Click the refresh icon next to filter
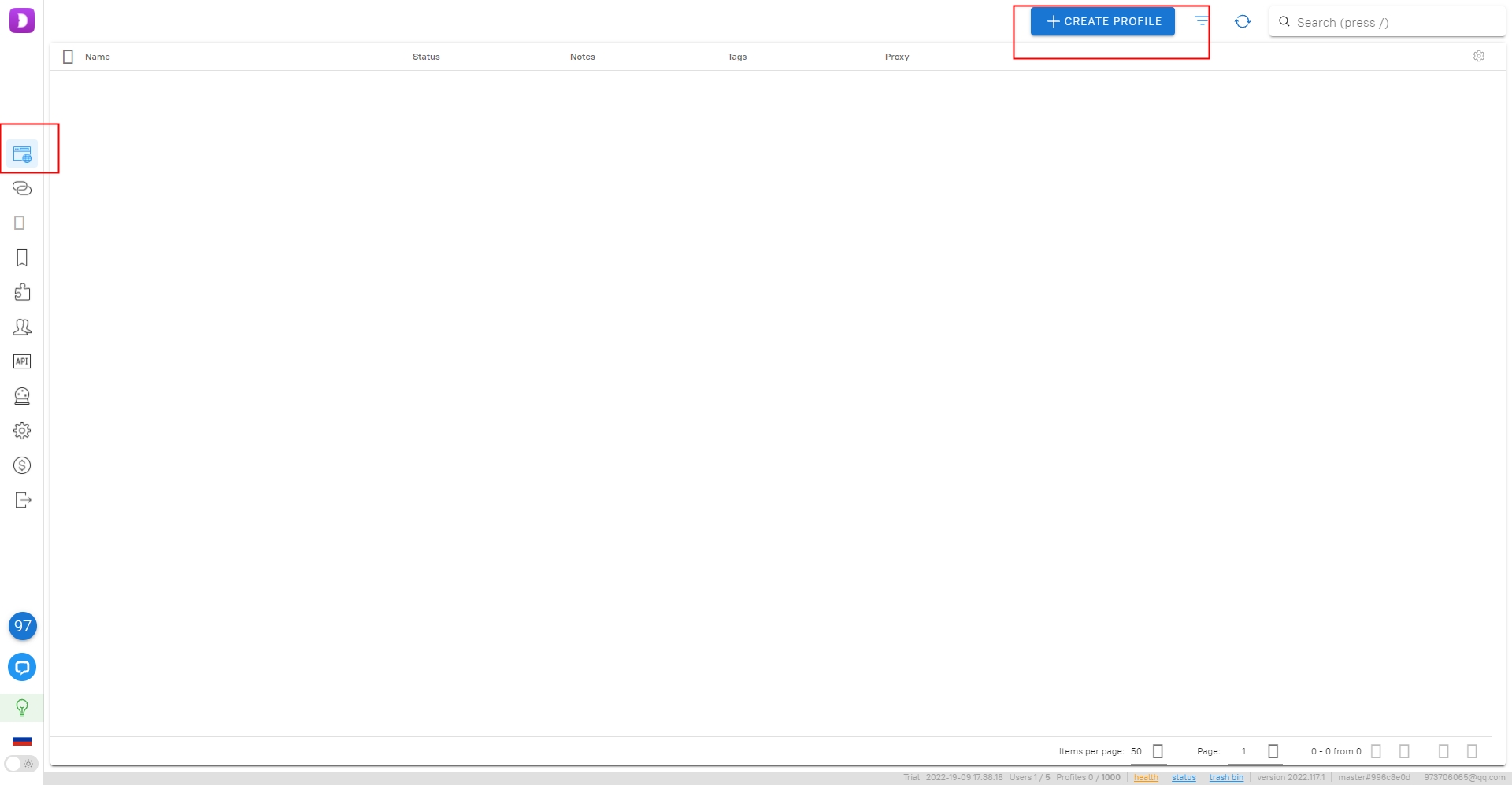 tap(1242, 21)
